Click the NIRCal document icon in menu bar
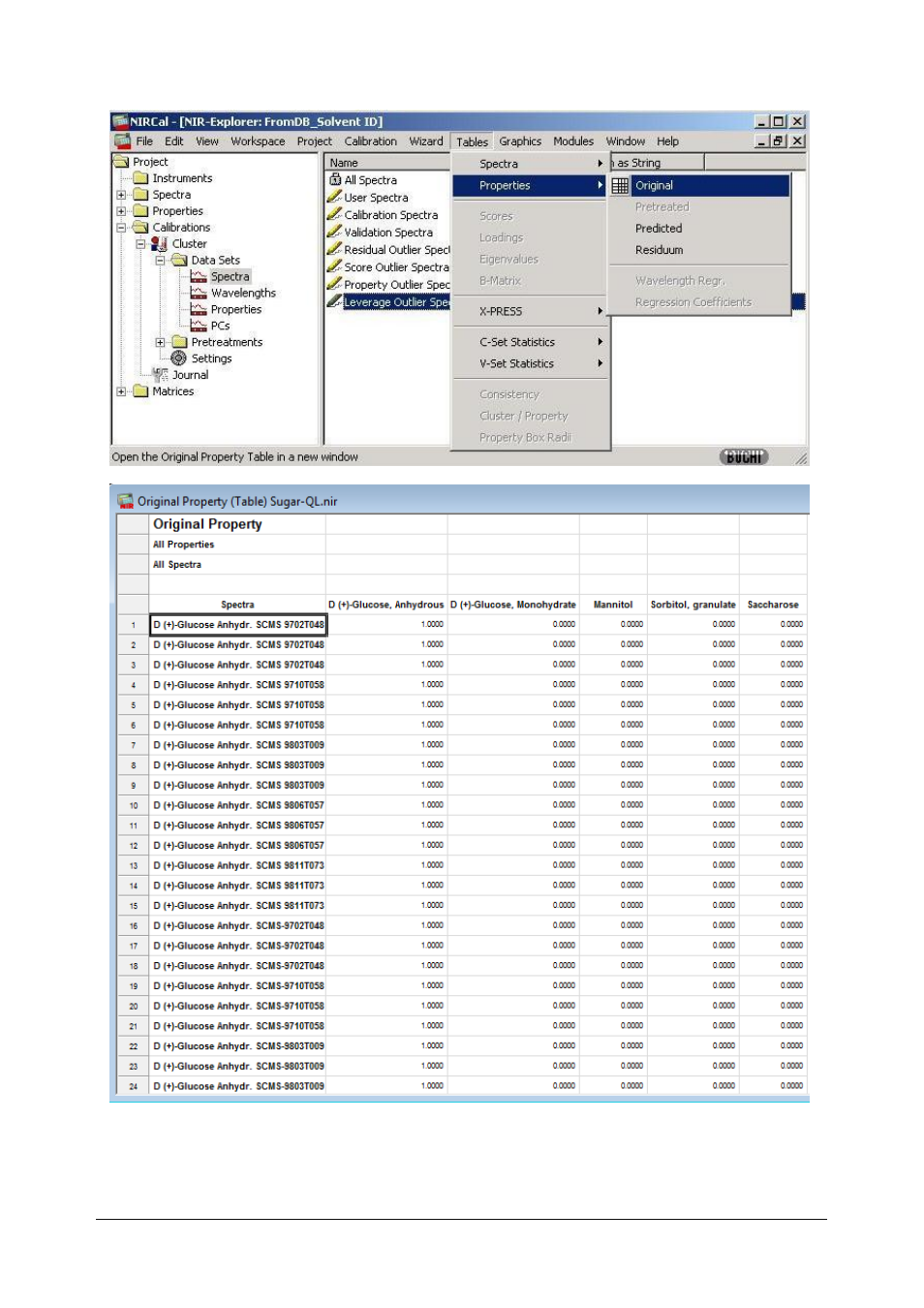The width and height of the screenshot is (924, 1308). click(x=122, y=141)
